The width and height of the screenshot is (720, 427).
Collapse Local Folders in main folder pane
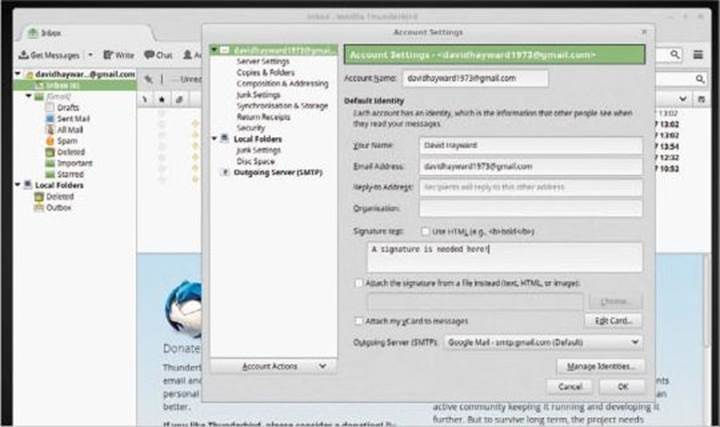(17, 185)
